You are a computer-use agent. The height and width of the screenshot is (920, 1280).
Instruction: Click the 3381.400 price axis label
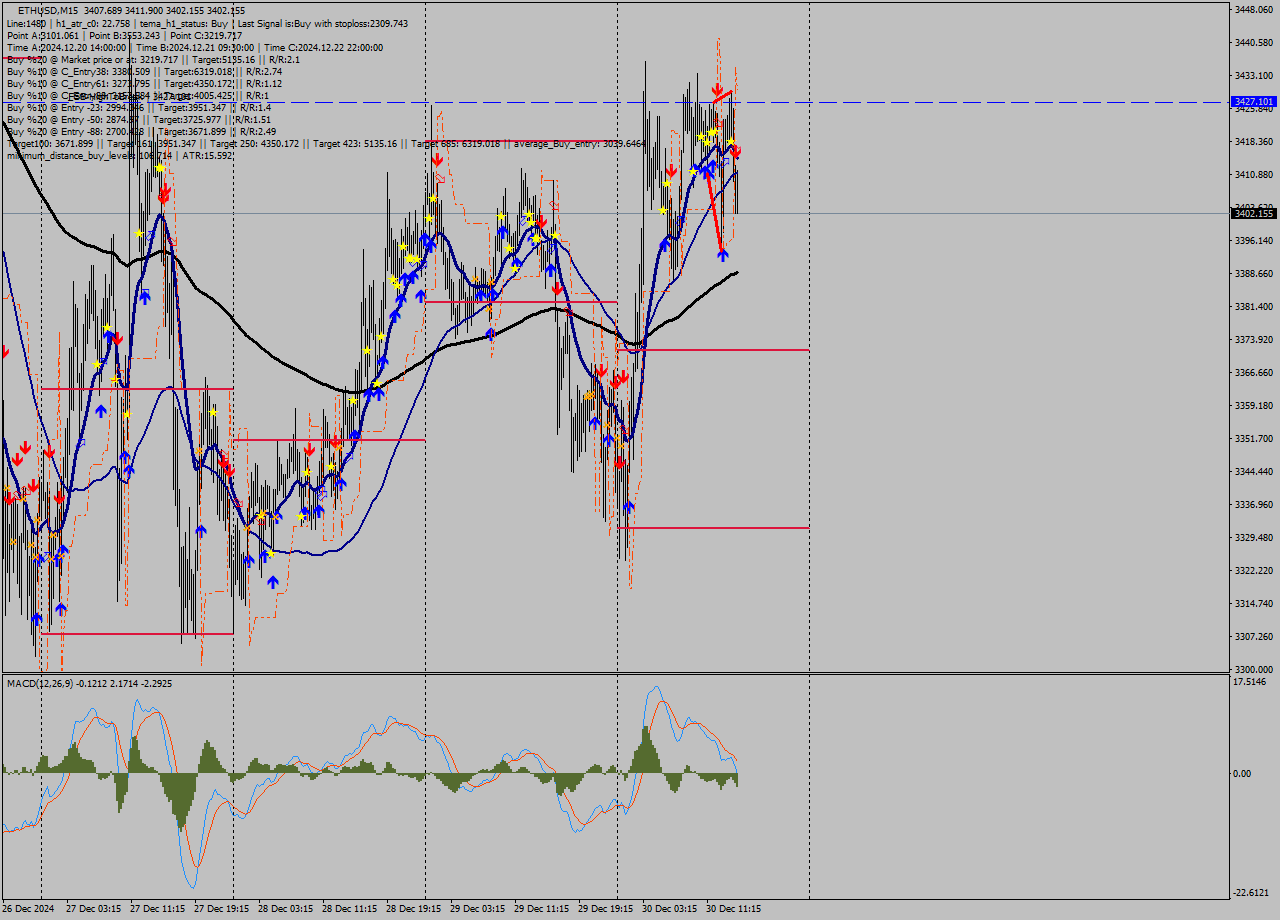(1253, 306)
